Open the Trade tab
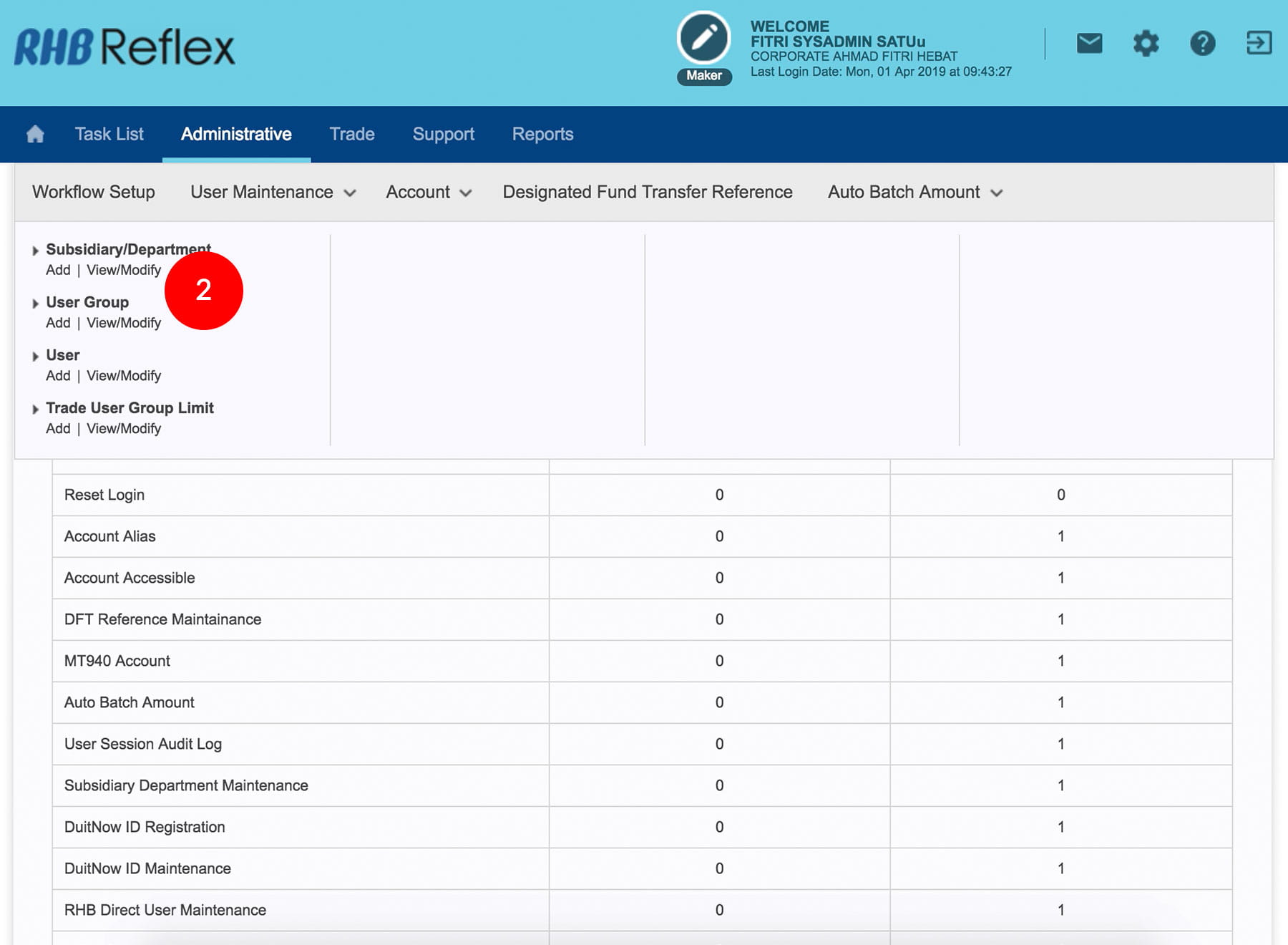The height and width of the screenshot is (945, 1288). 351,134
